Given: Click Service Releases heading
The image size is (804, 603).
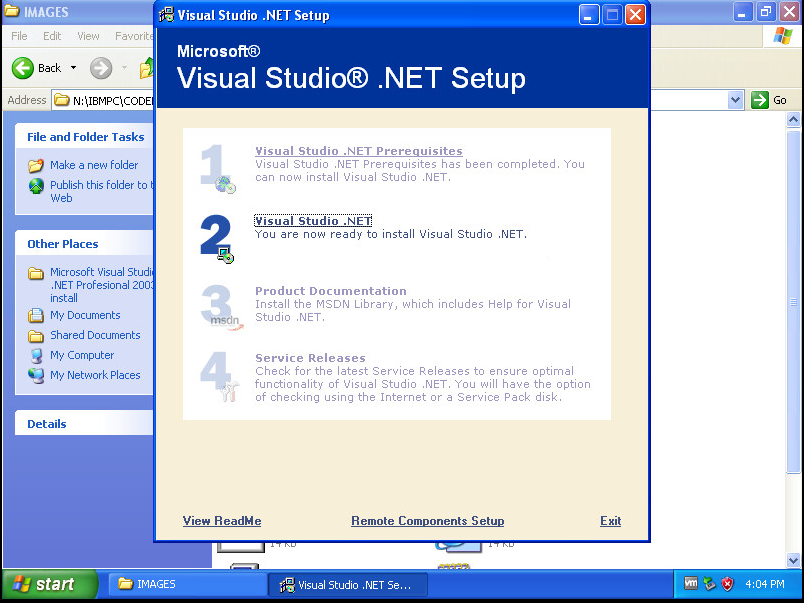Looking at the screenshot, I should pos(310,358).
